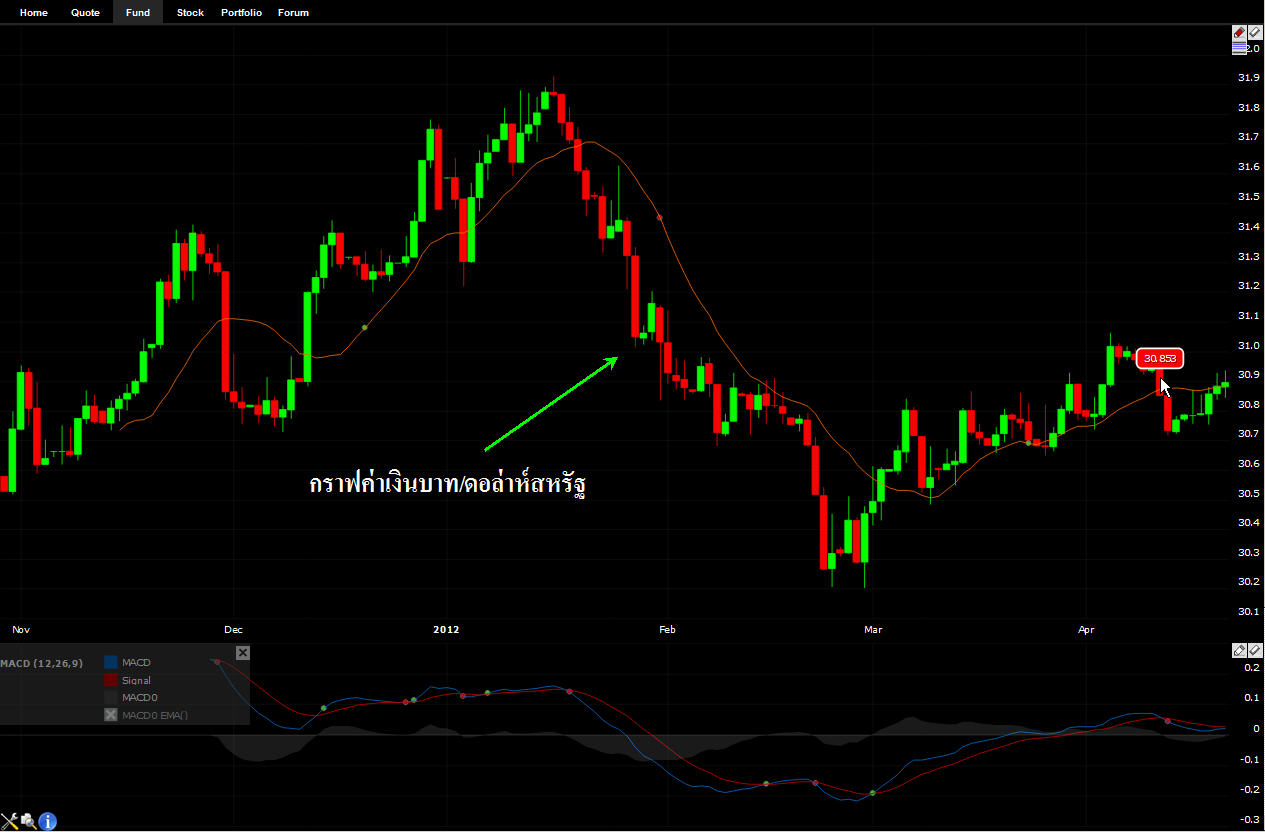Click the blue MACD color swatch
Image resolution: width=1265 pixels, height=832 pixels.
[111, 662]
